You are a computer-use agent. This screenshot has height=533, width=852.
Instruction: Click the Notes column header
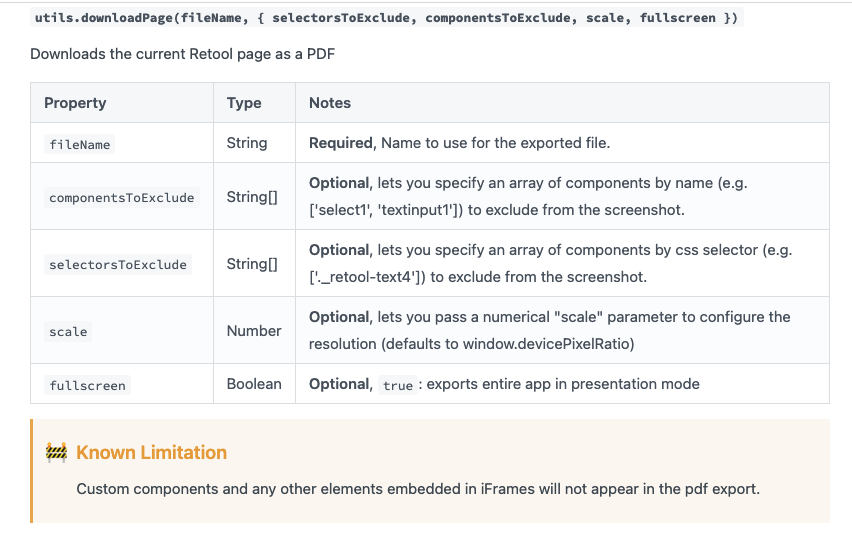point(330,103)
